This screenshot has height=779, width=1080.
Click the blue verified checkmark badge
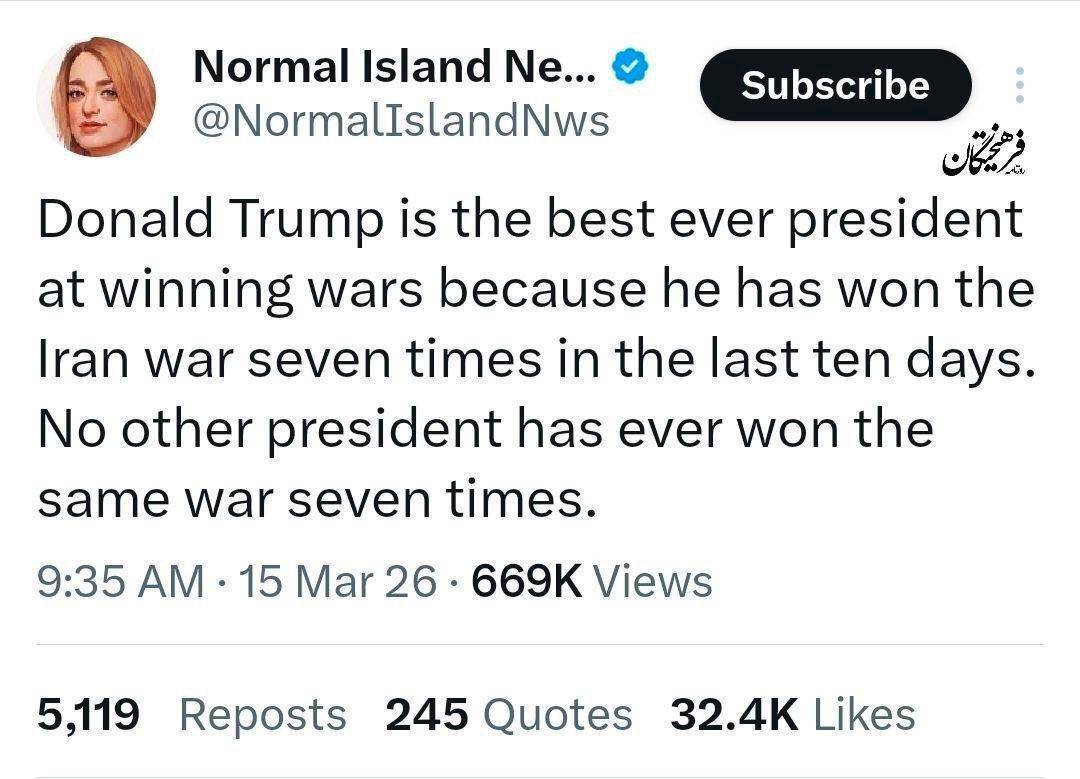point(631,68)
